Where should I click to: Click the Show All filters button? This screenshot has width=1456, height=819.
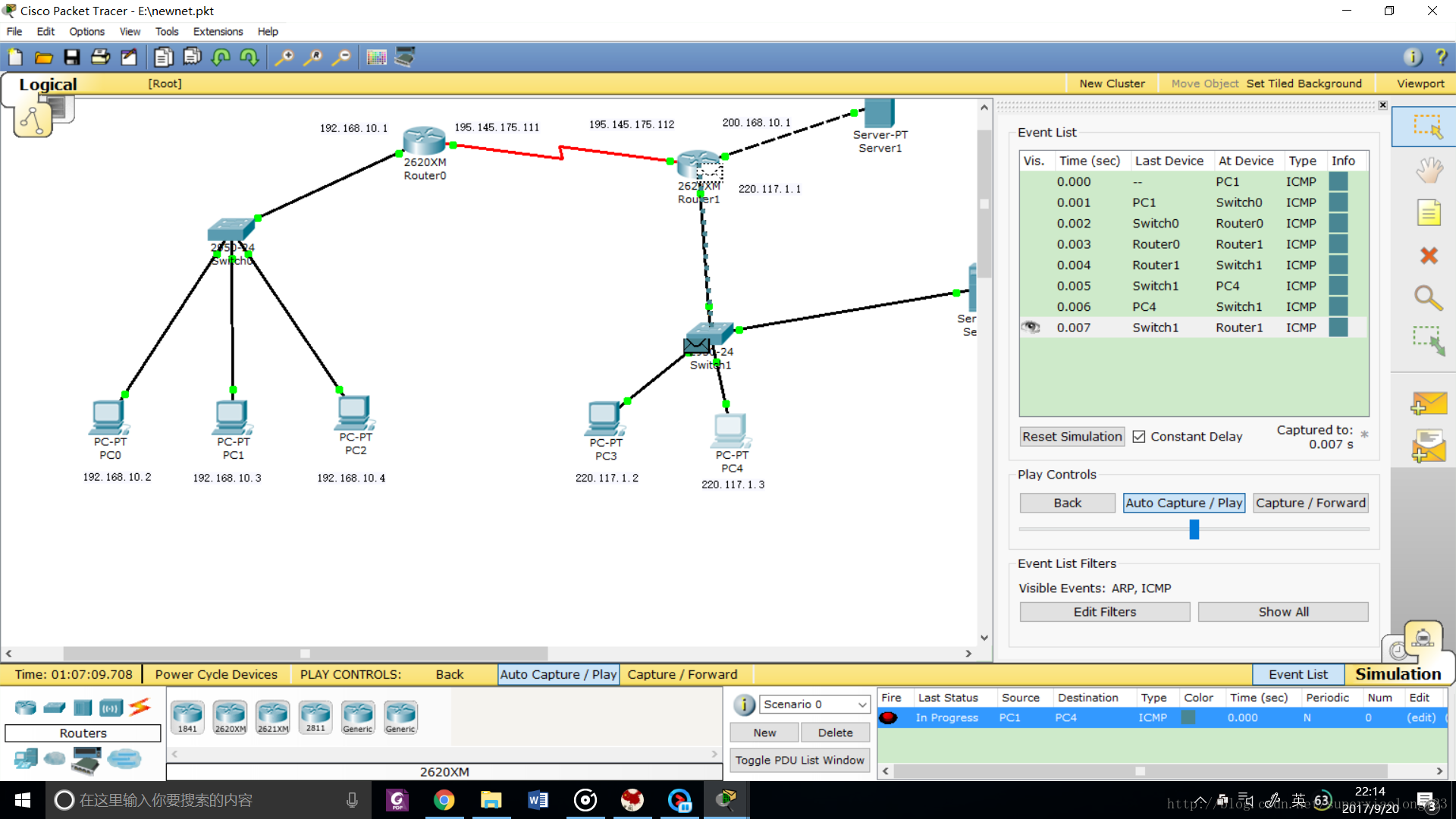coord(1282,611)
